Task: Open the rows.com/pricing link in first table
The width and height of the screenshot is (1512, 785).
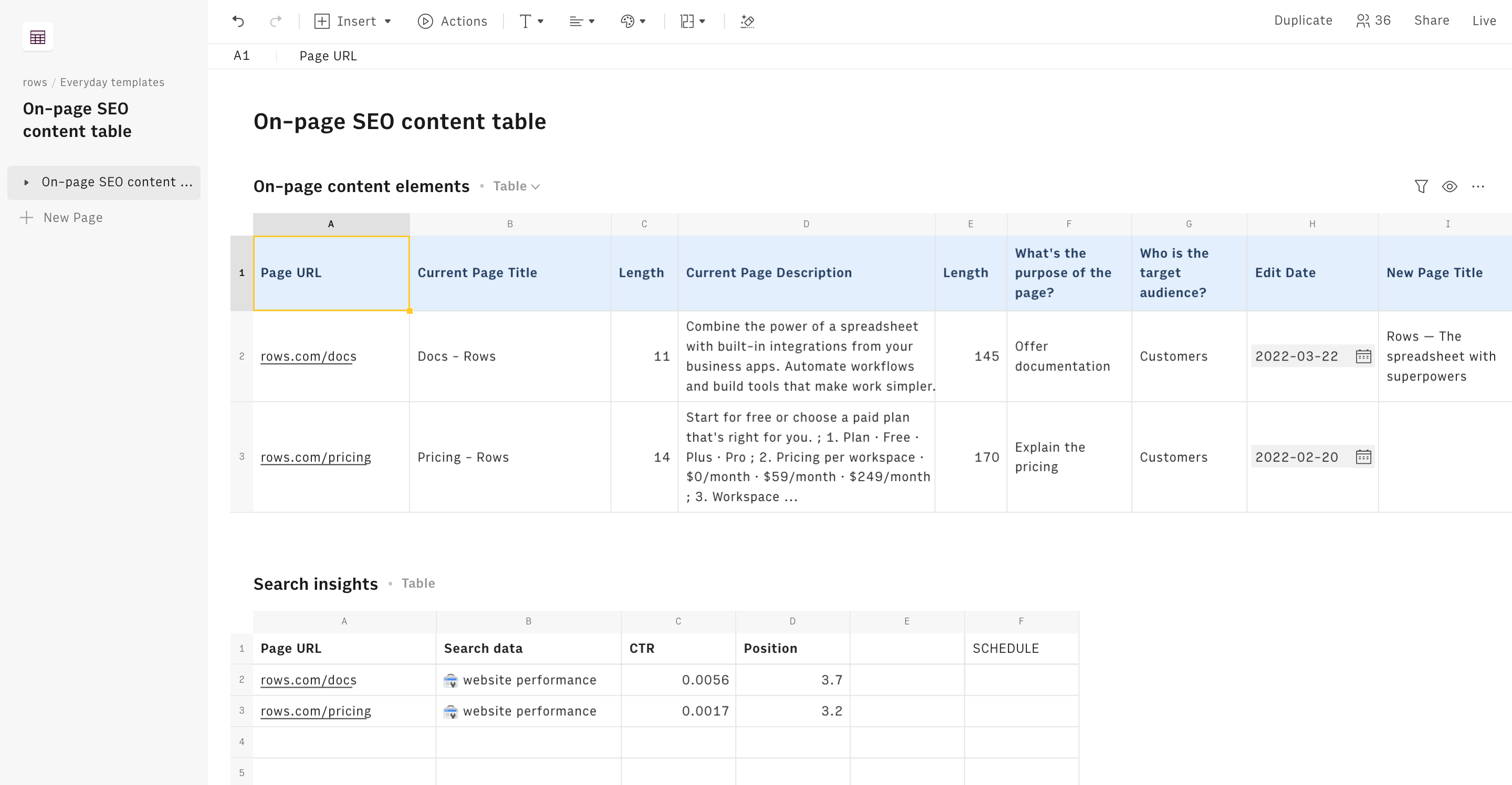Action: pyautogui.click(x=316, y=457)
